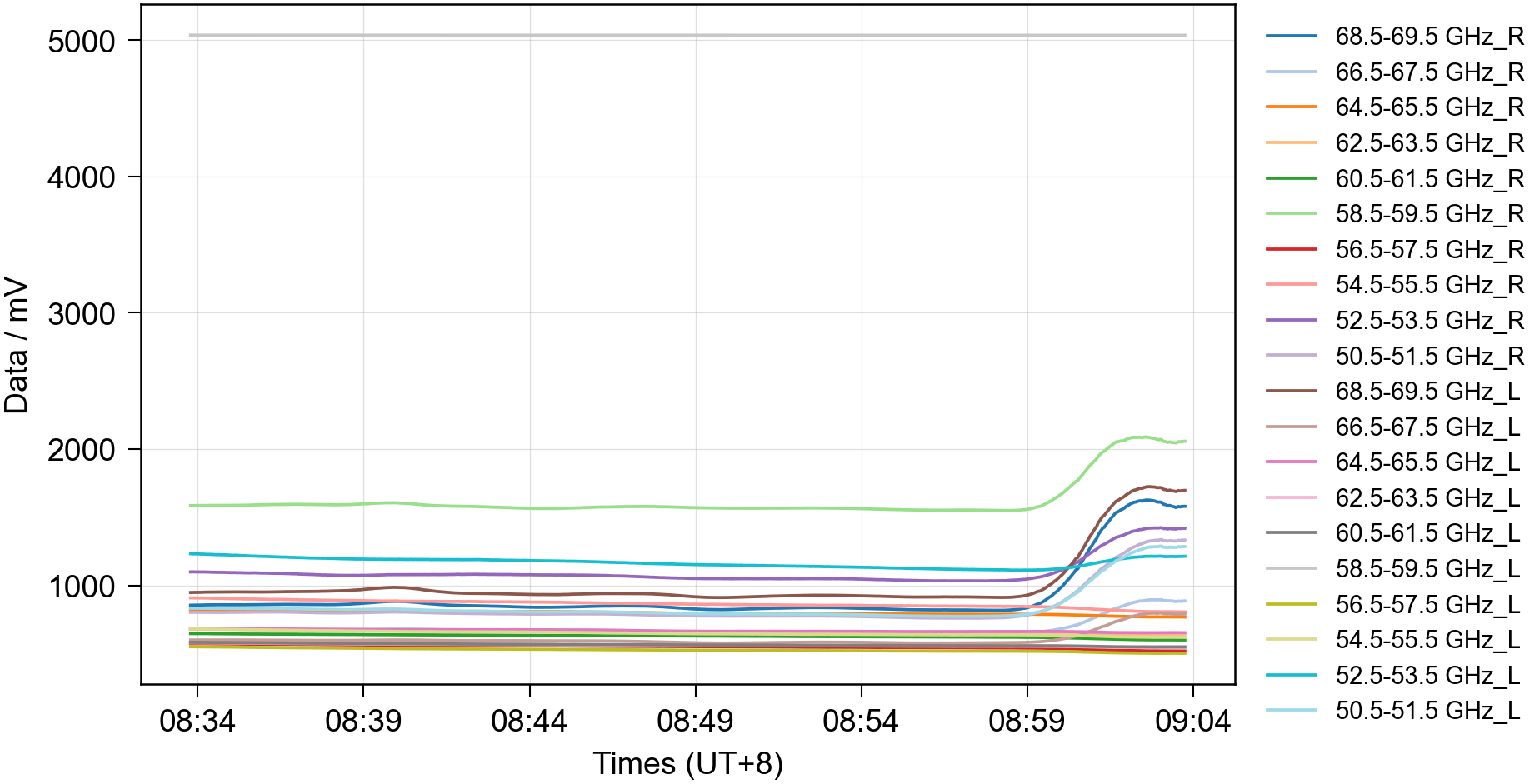The image size is (1539, 784).
Task: Click the 08:34 x-axis tick label
Action: click(x=197, y=721)
